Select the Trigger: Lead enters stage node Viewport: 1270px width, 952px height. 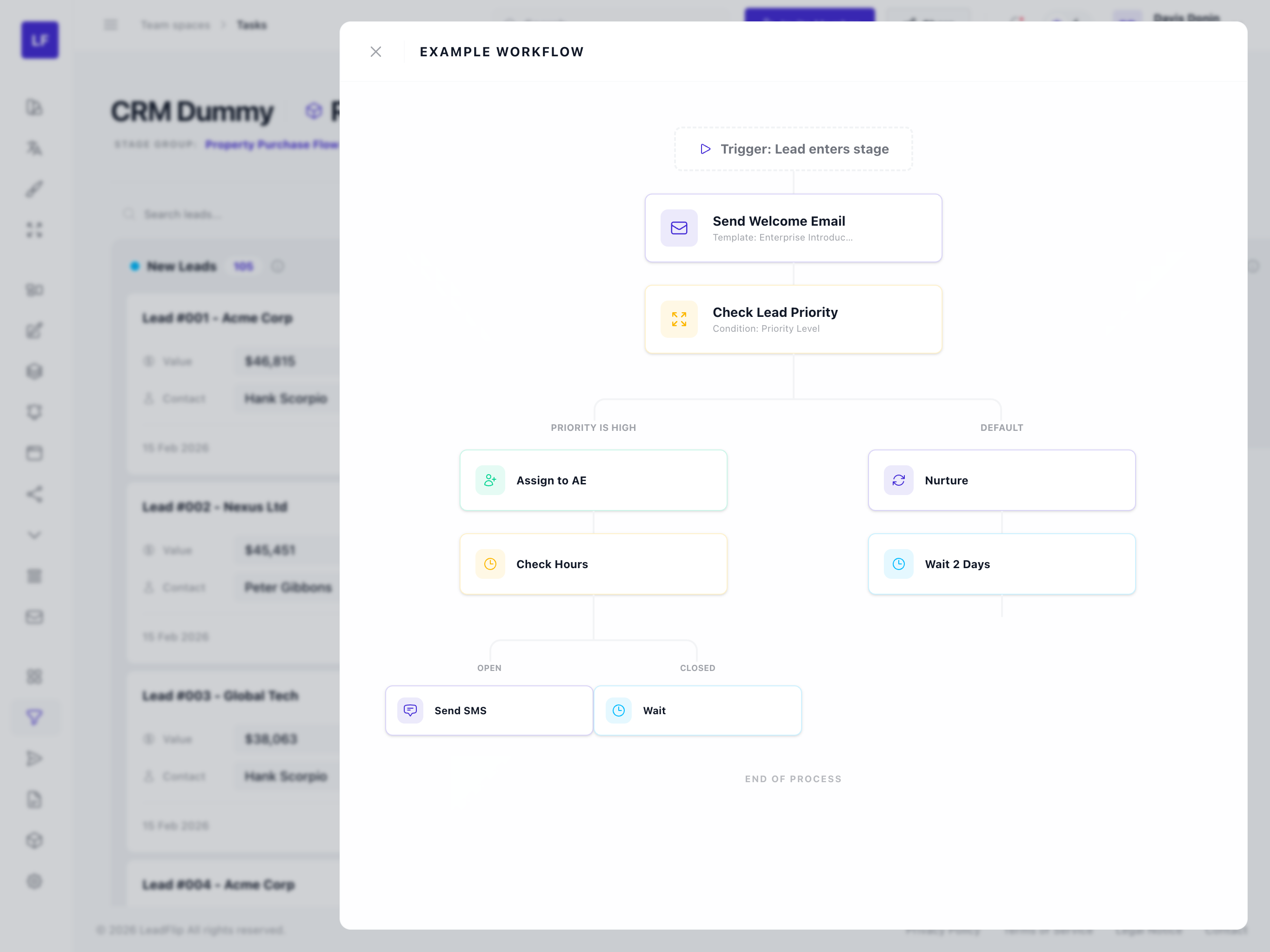pyautogui.click(x=794, y=149)
